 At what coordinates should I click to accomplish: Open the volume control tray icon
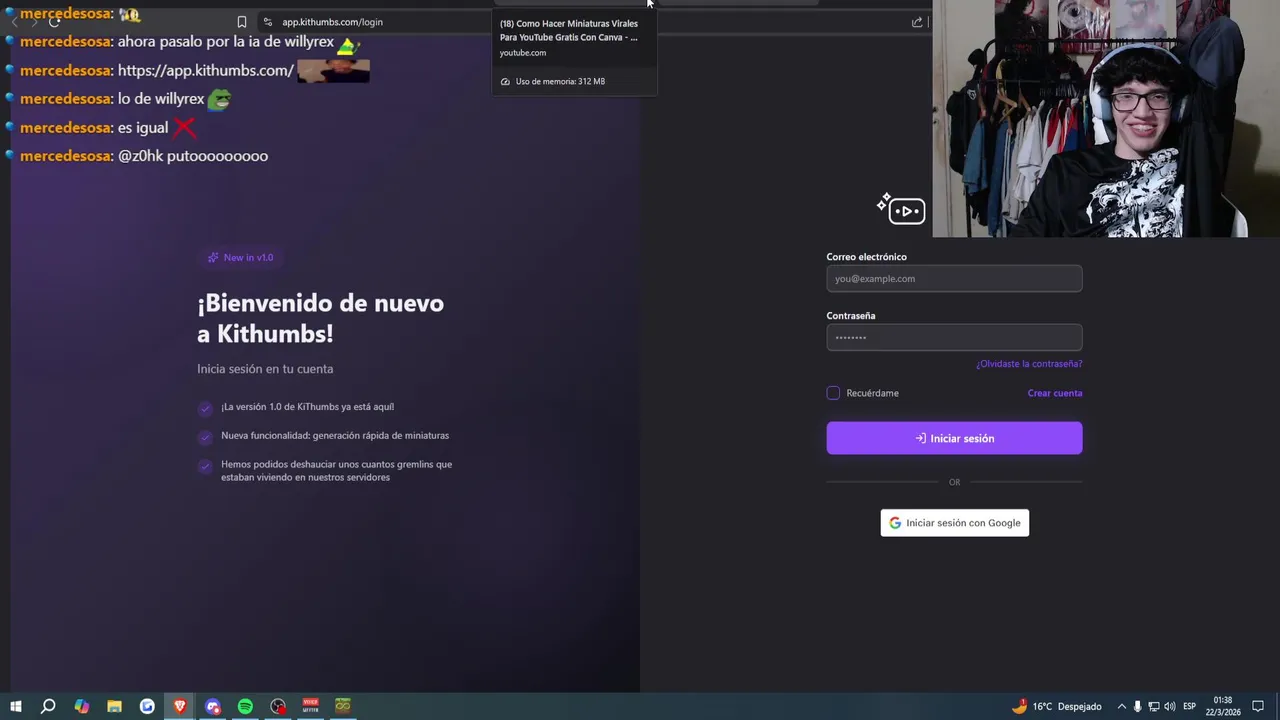click(1169, 706)
